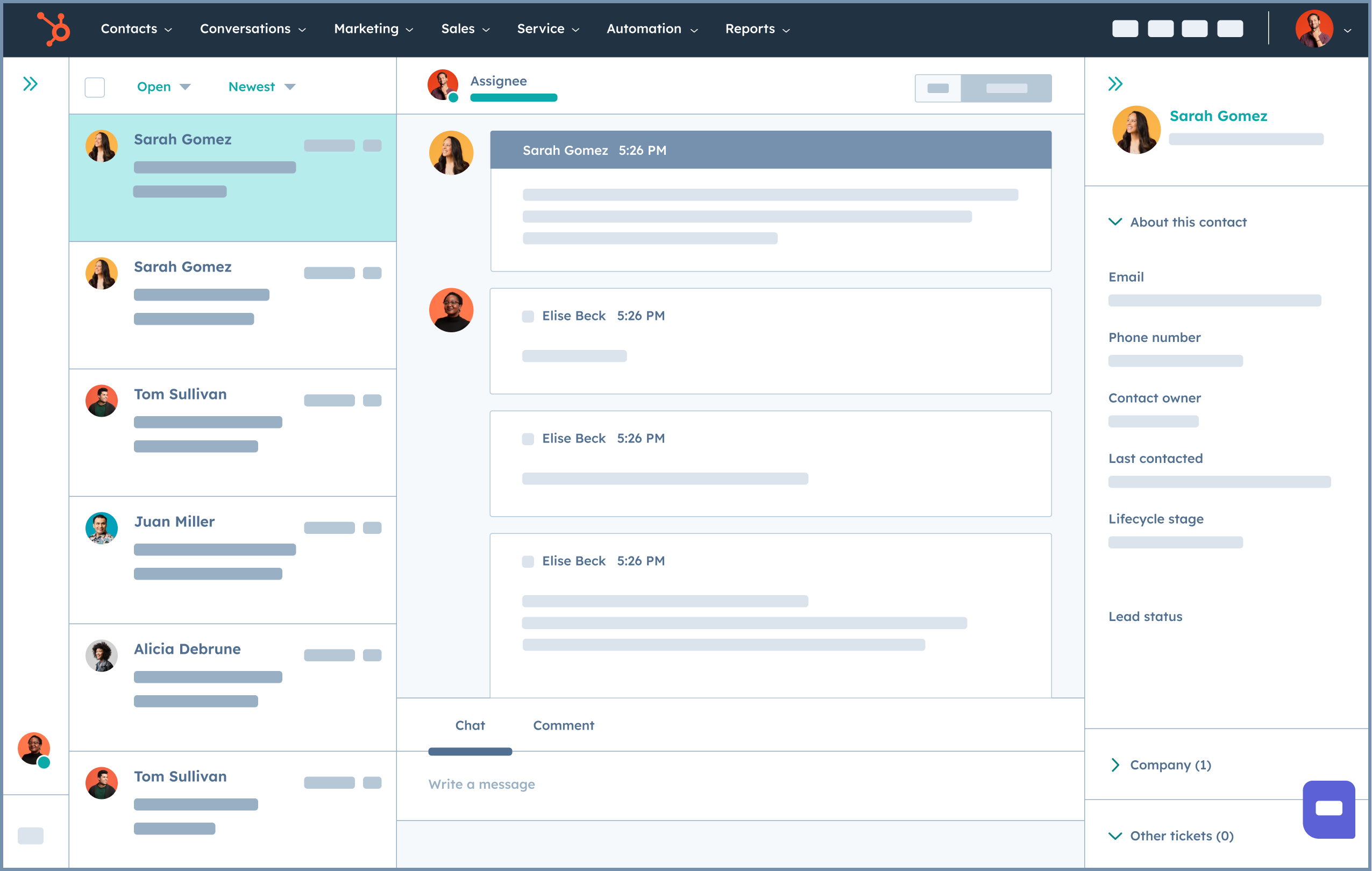Switch to the Comment tab

(x=563, y=725)
